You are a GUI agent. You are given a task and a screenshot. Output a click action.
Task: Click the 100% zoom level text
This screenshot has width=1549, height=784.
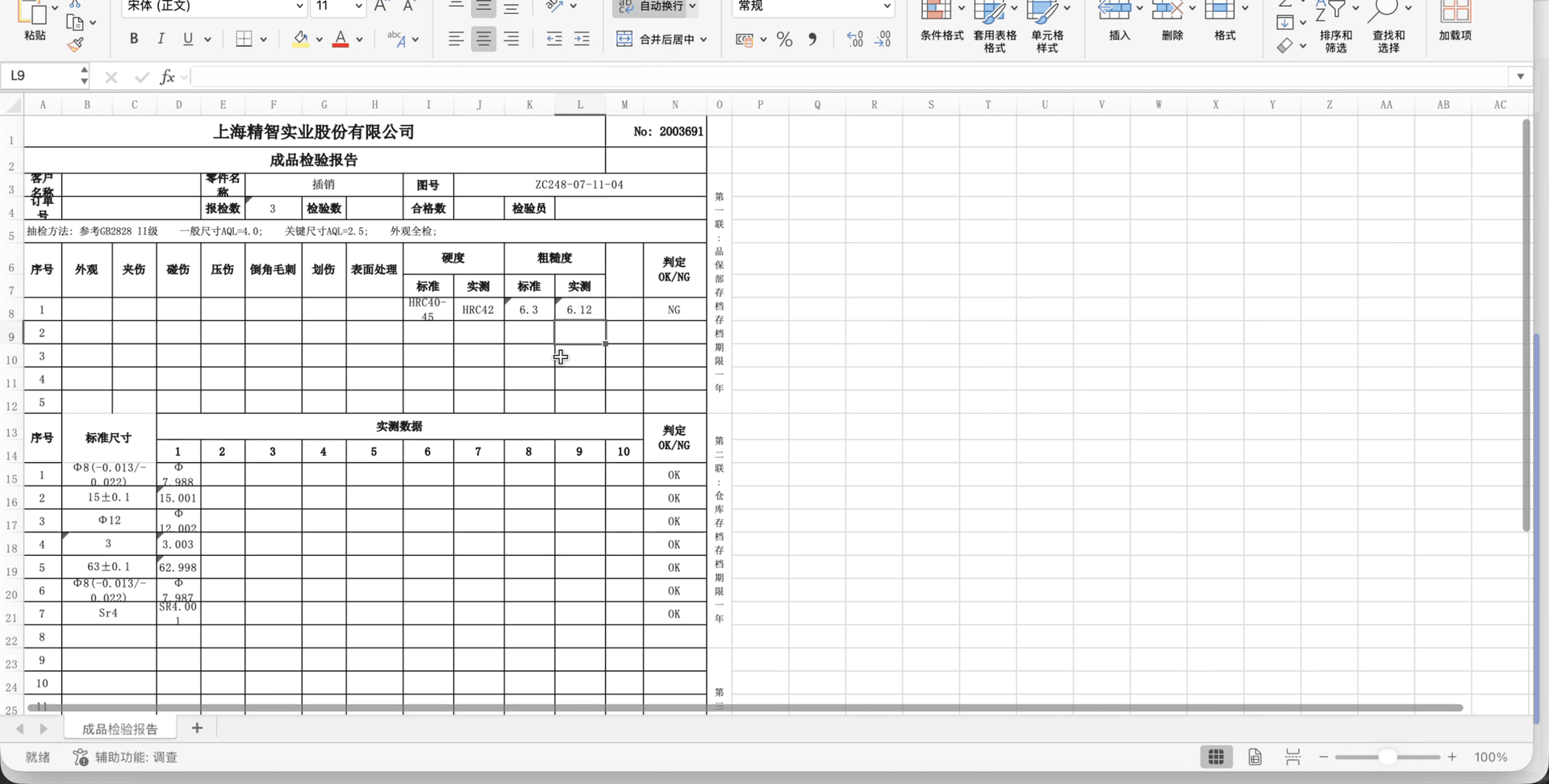click(x=1490, y=757)
